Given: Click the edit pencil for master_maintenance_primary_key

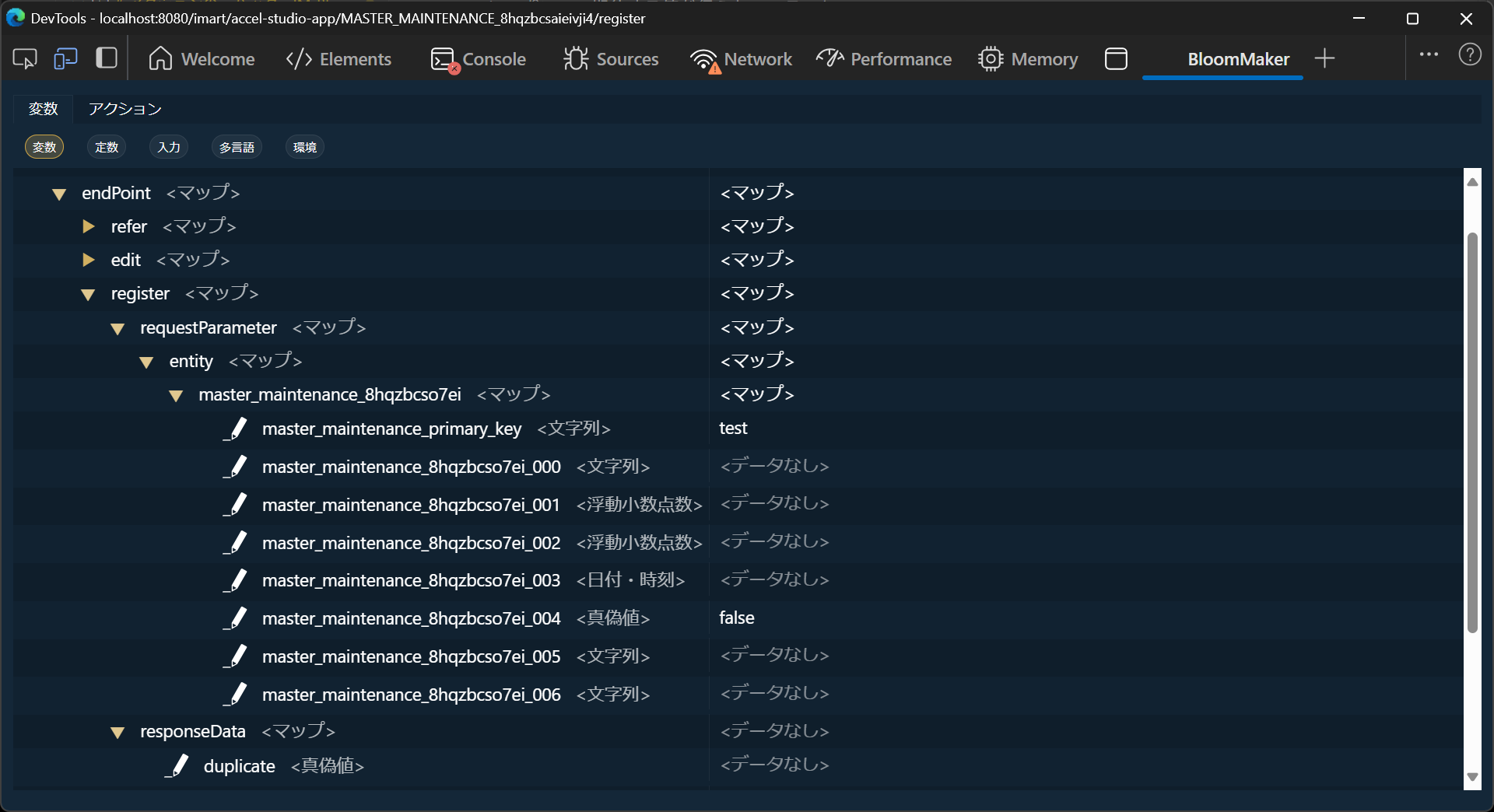Looking at the screenshot, I should (236, 429).
